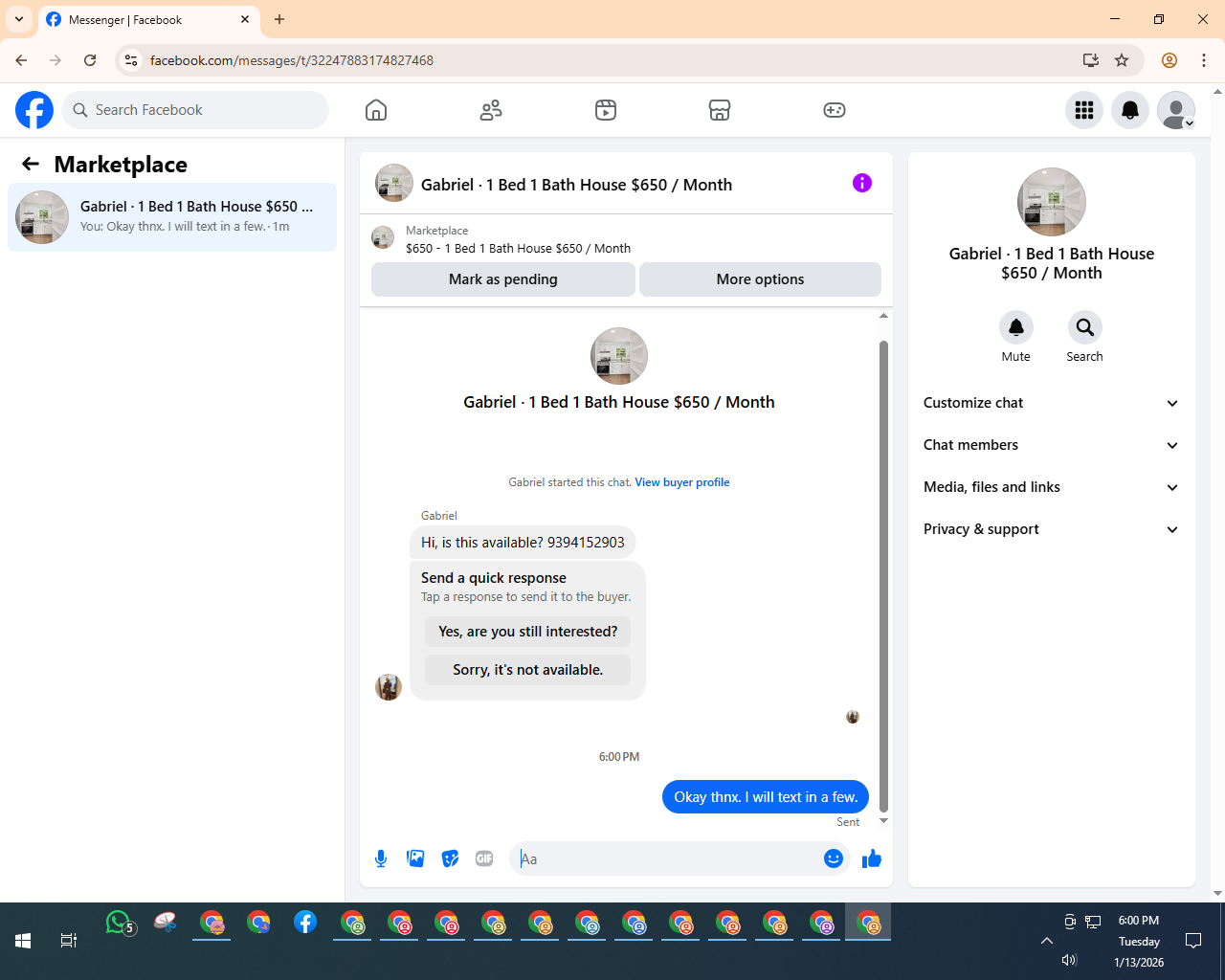Open the Video (Reels) icon in navigation
The width and height of the screenshot is (1225, 980).
(606, 110)
